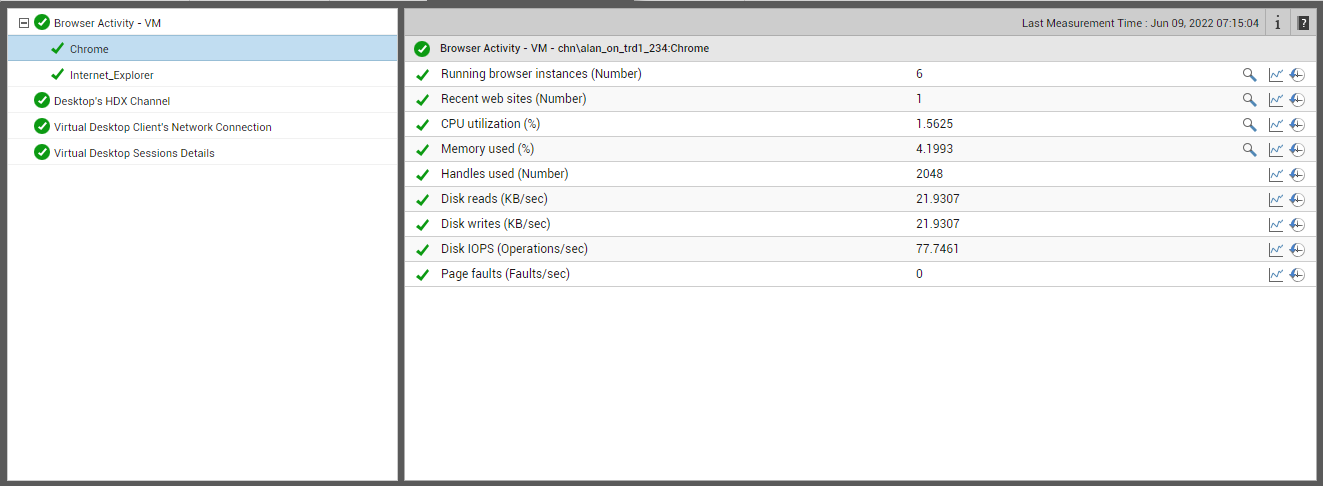Image resolution: width=1323 pixels, height=486 pixels.
Task: Open history clock icon for Recent web sites
Action: 1297,99
